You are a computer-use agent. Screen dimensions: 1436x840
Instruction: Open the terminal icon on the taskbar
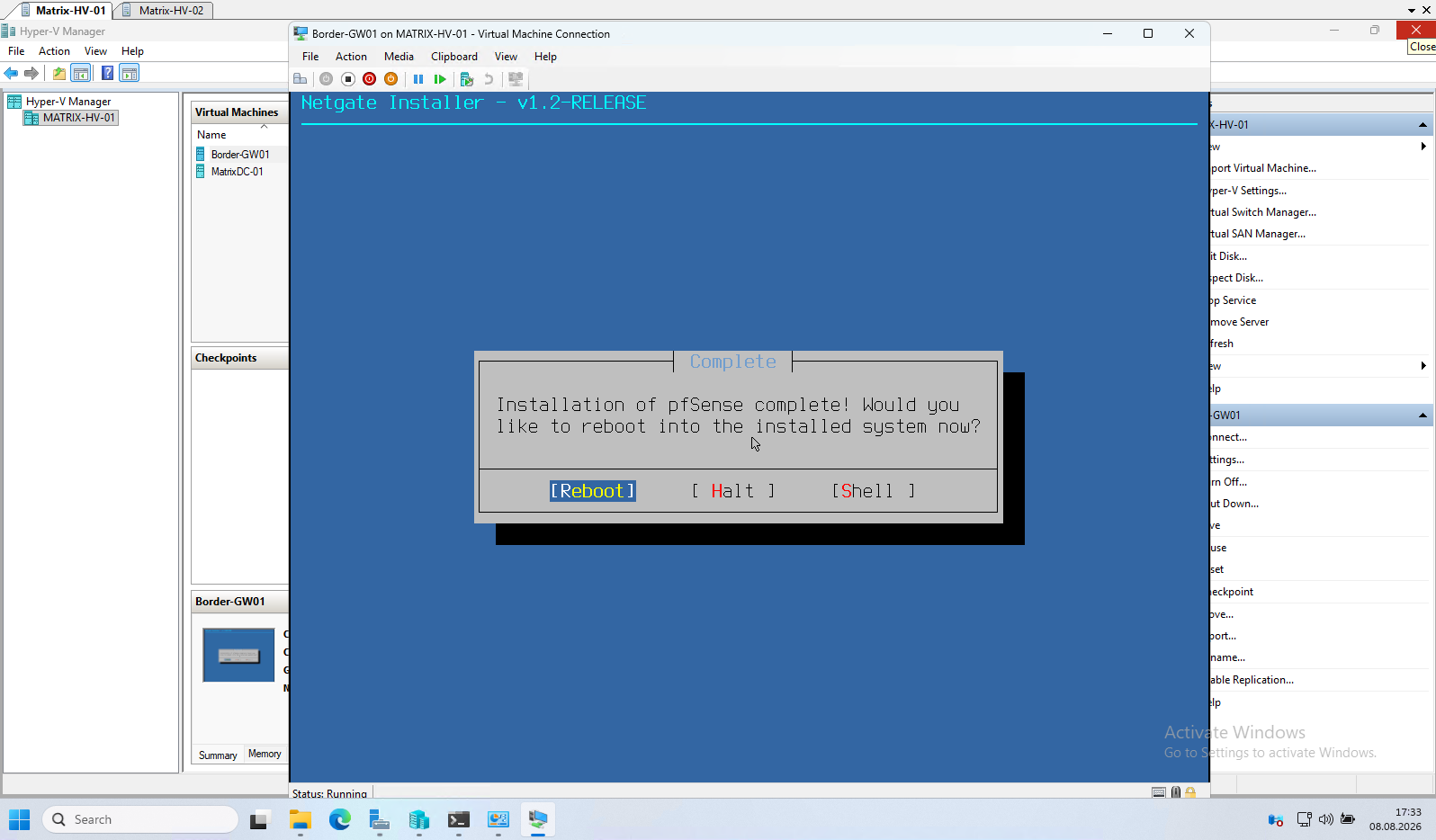pos(458,819)
